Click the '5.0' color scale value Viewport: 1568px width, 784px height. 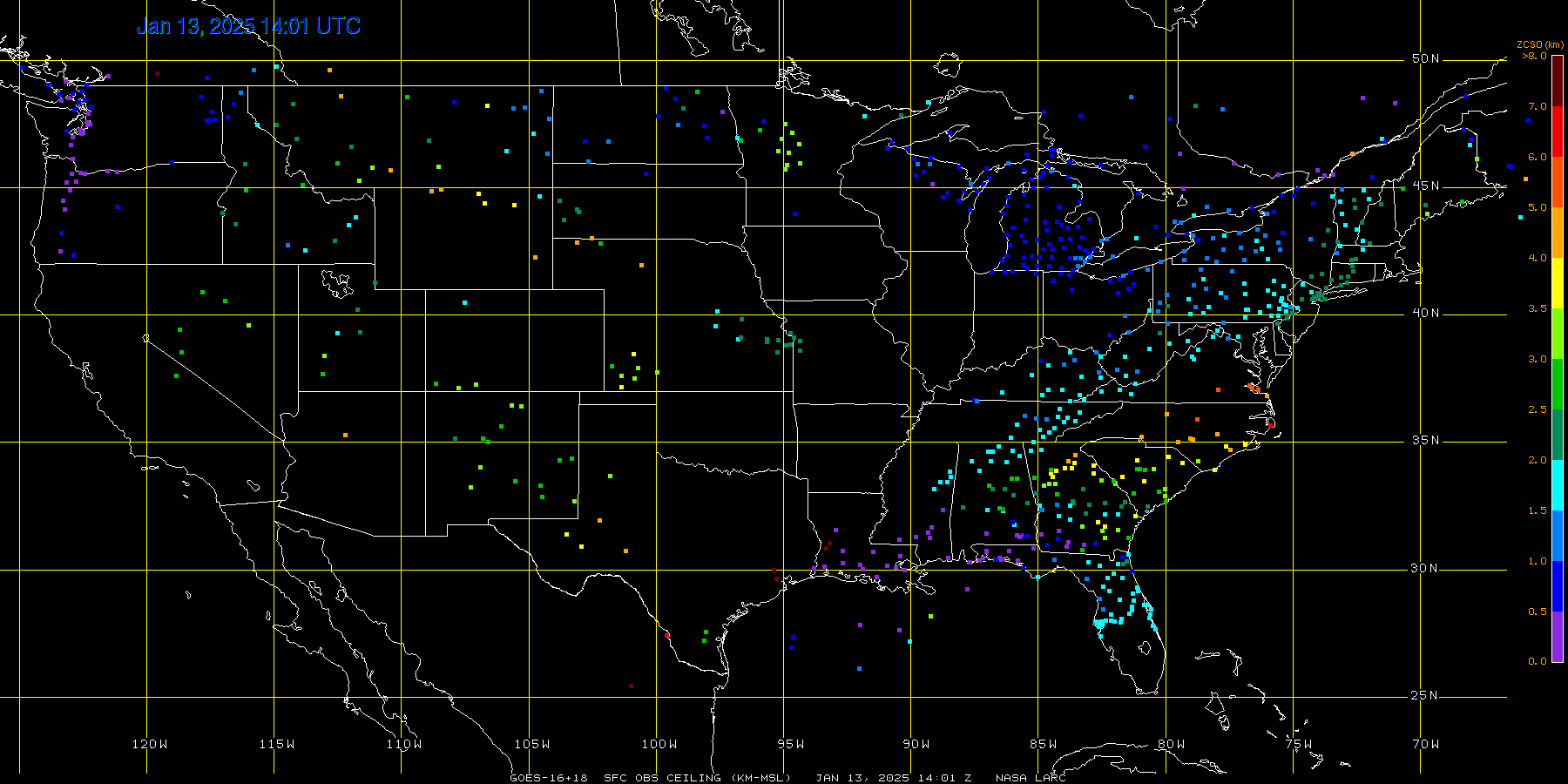click(1538, 207)
